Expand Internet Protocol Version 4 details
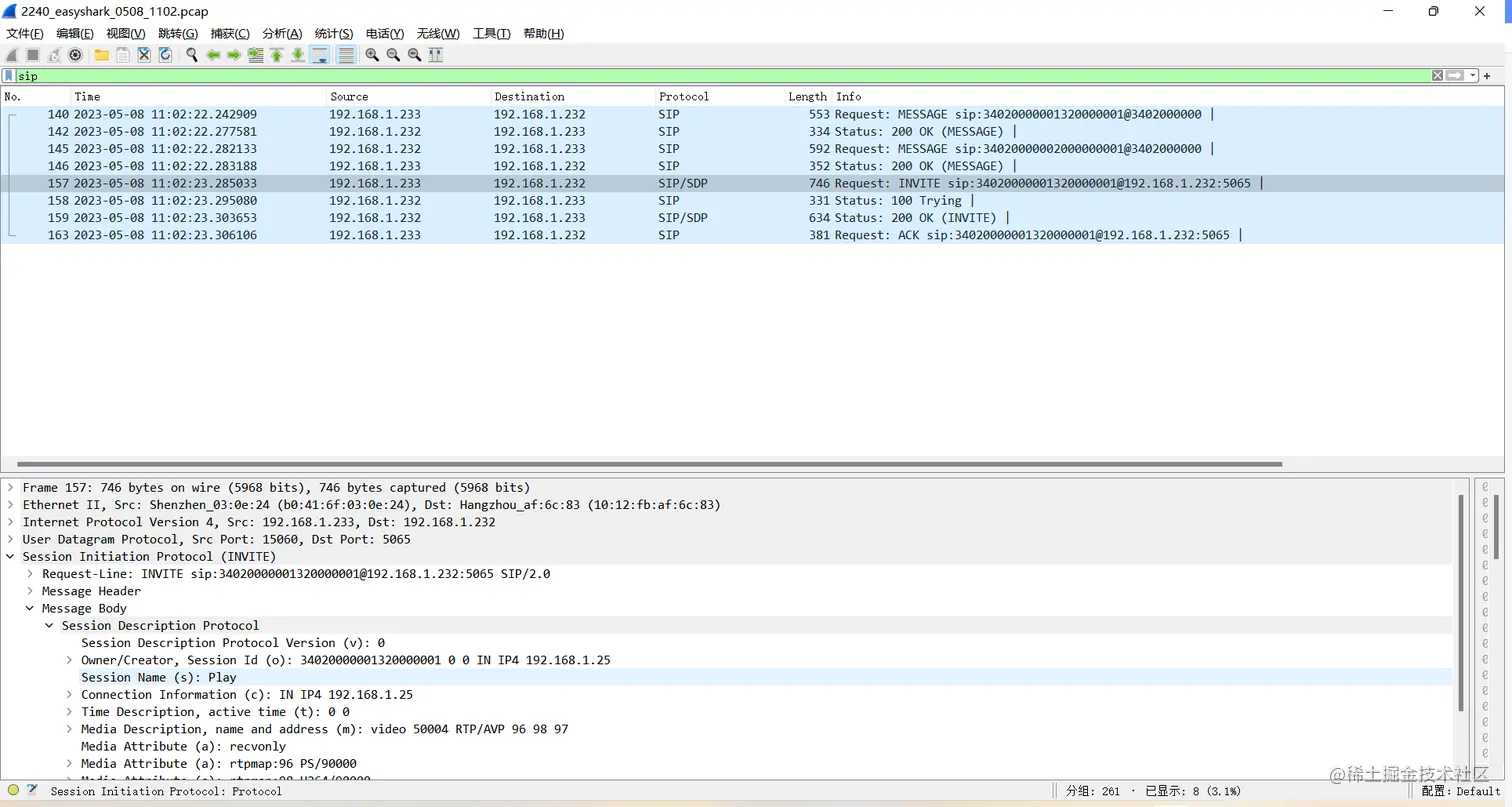1512x807 pixels. 11,522
